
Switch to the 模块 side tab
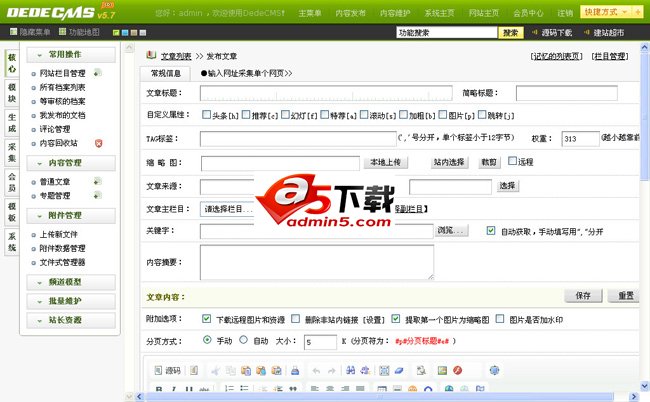[x=12, y=93]
